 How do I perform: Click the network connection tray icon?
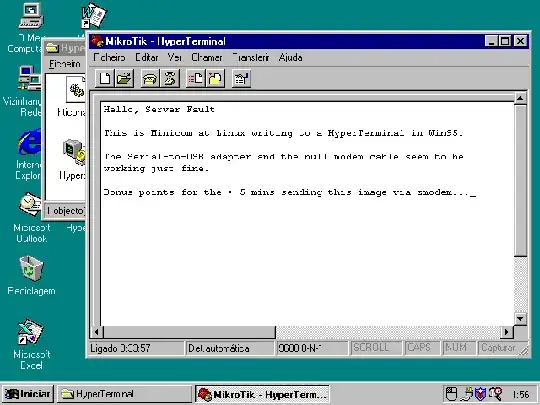click(468, 394)
